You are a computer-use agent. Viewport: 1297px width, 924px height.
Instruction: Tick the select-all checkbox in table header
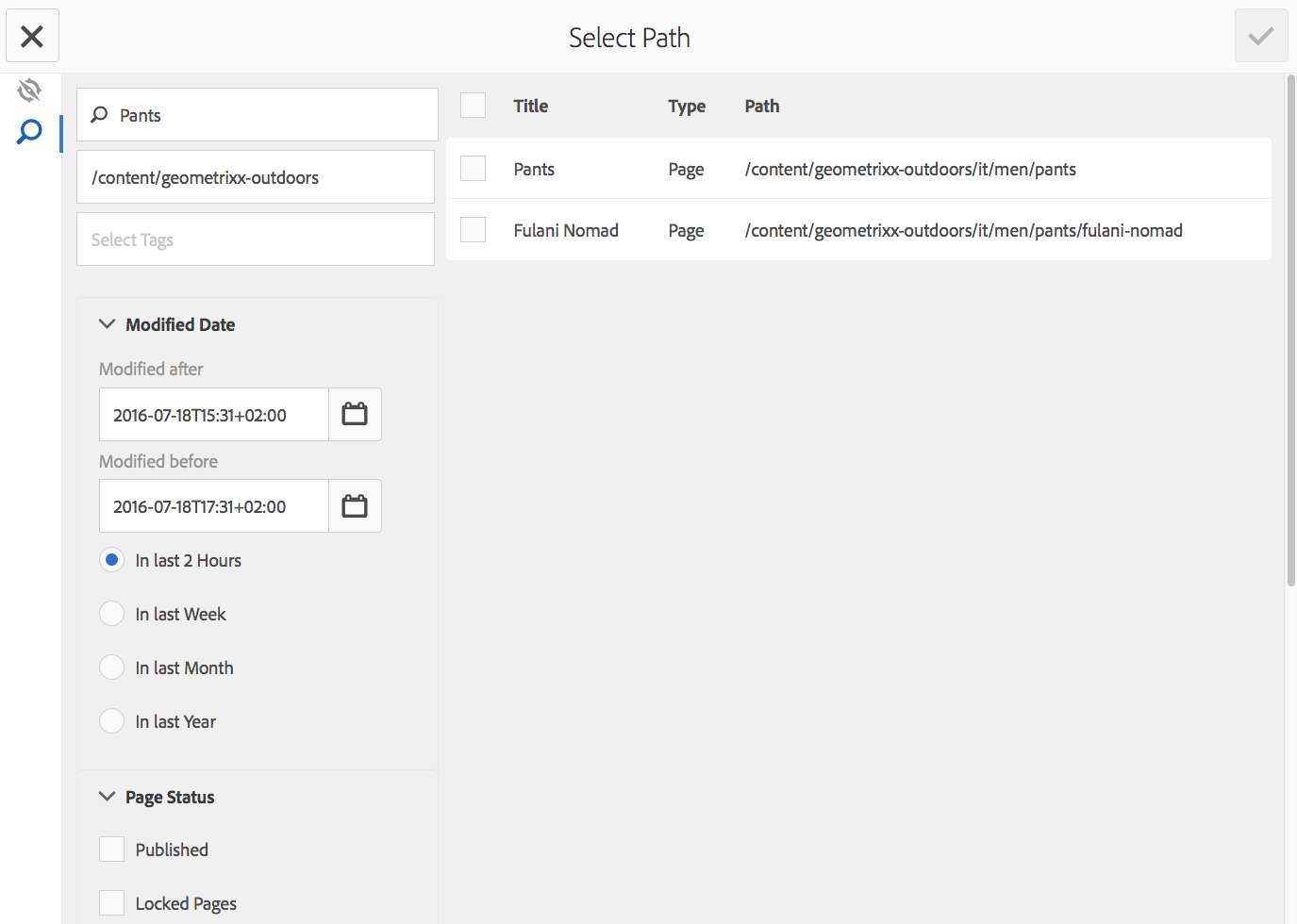pos(473,106)
